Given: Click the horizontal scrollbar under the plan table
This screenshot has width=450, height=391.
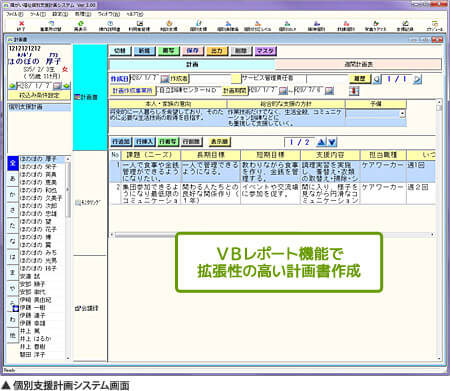Looking at the screenshot, I should coord(273,235).
